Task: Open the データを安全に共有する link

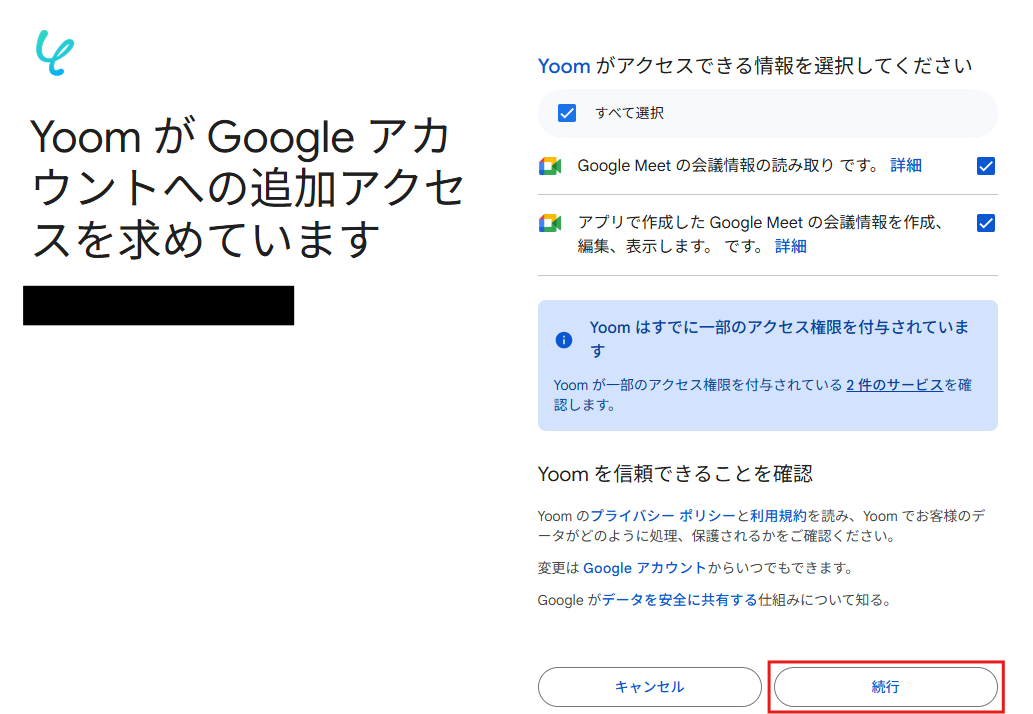Action: pyautogui.click(x=679, y=600)
